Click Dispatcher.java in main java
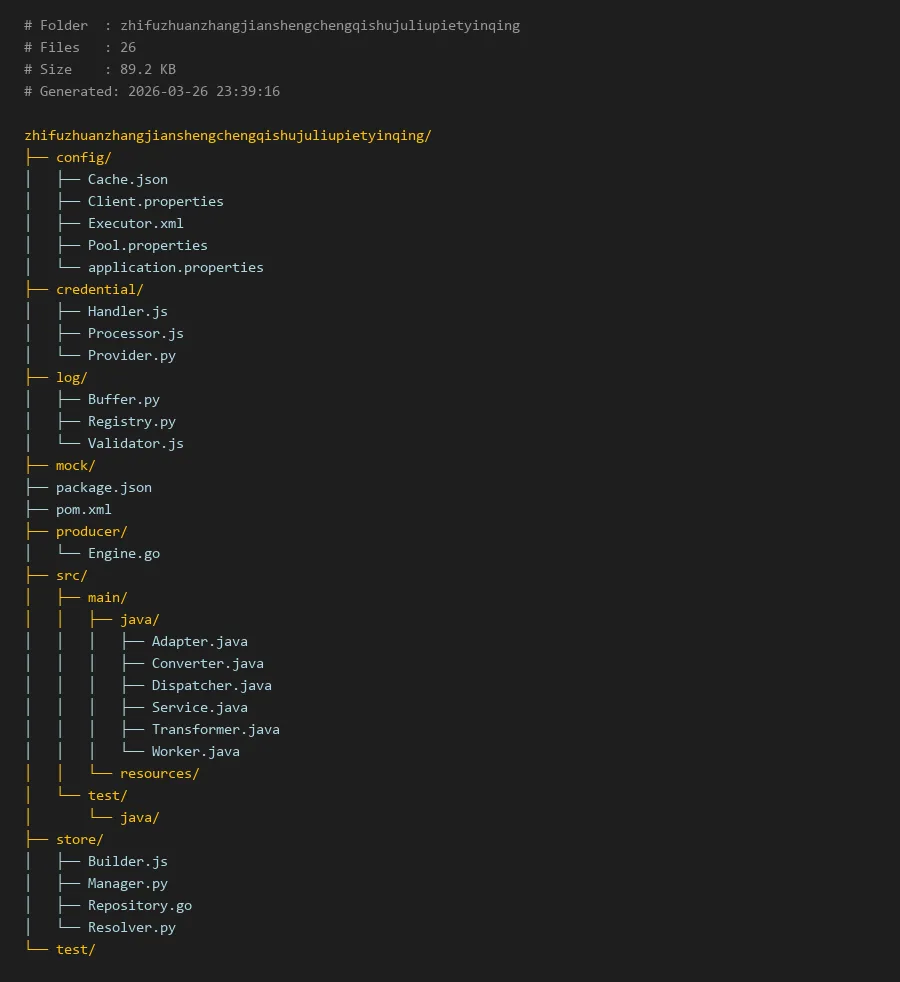Screen dimensions: 900x982 (x=211, y=685)
